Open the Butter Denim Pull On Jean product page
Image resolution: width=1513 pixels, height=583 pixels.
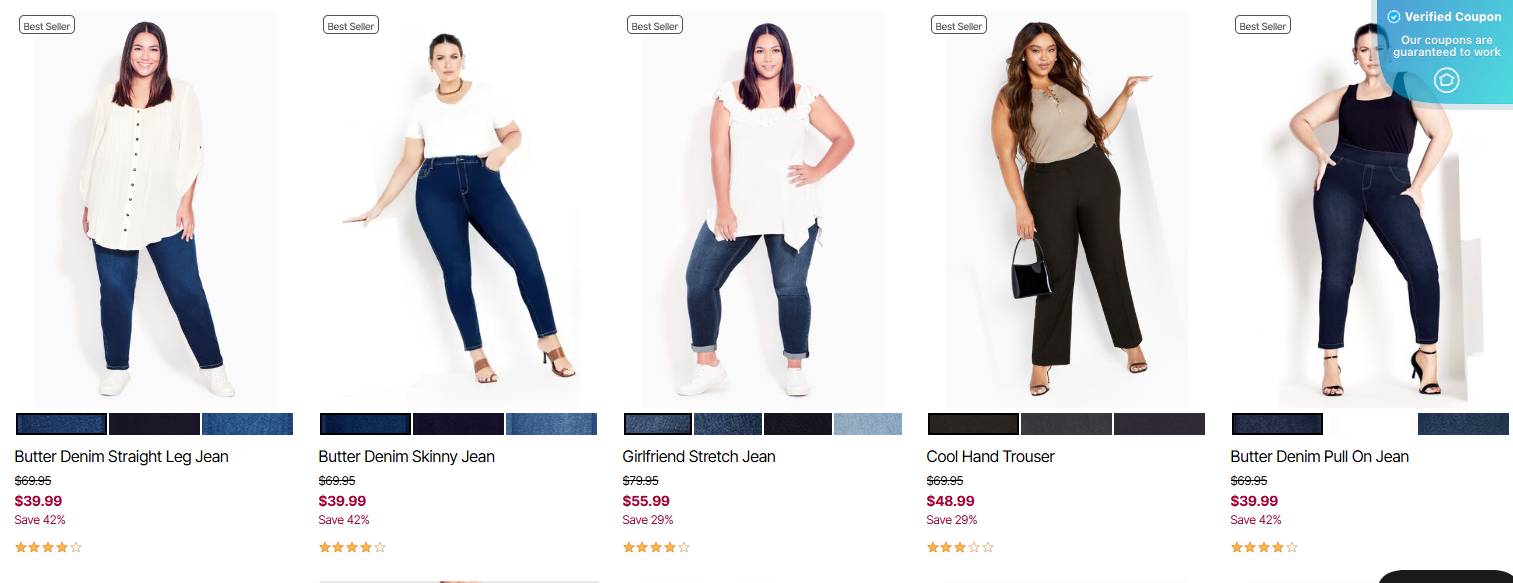tap(1319, 456)
